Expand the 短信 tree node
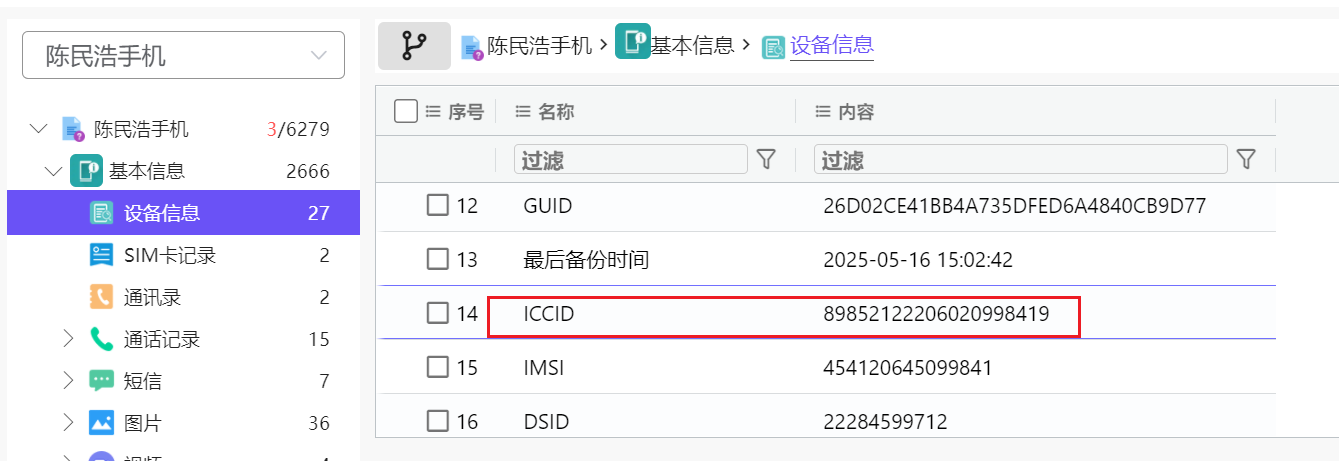The image size is (1339, 461). 68,381
